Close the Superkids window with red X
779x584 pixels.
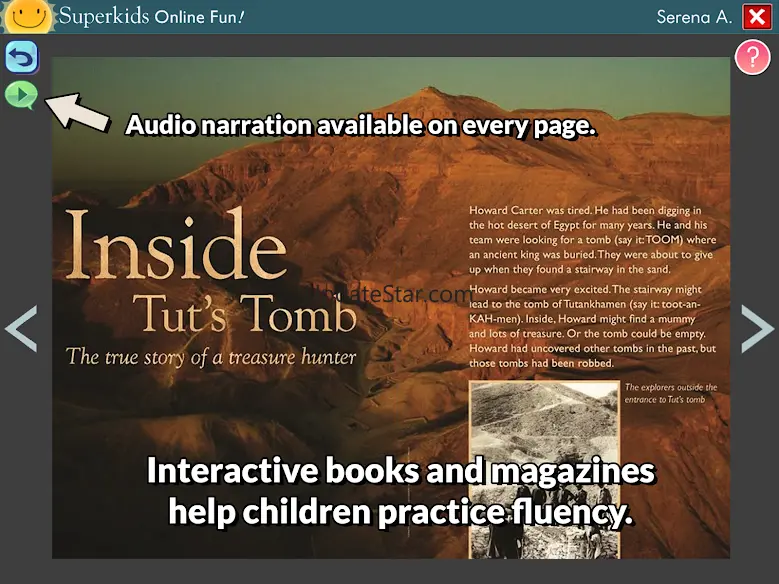(x=757, y=17)
